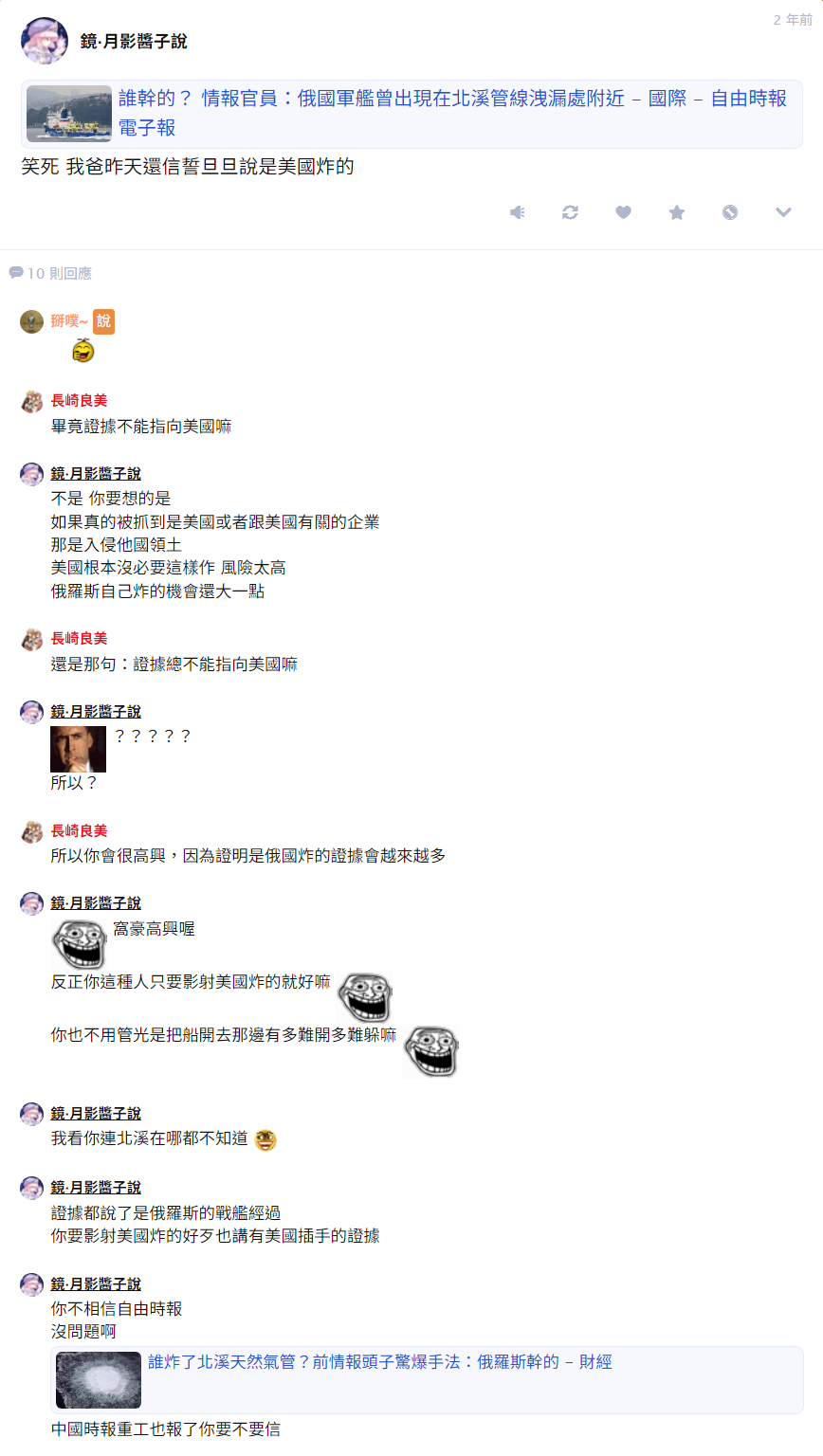Open the 自由時報 news article link
Viewport: 823px width, 1456px height.
[x=452, y=113]
